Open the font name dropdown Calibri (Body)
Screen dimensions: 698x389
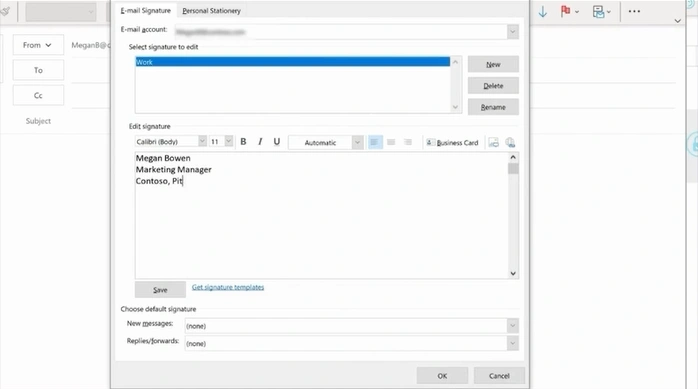tap(202, 141)
